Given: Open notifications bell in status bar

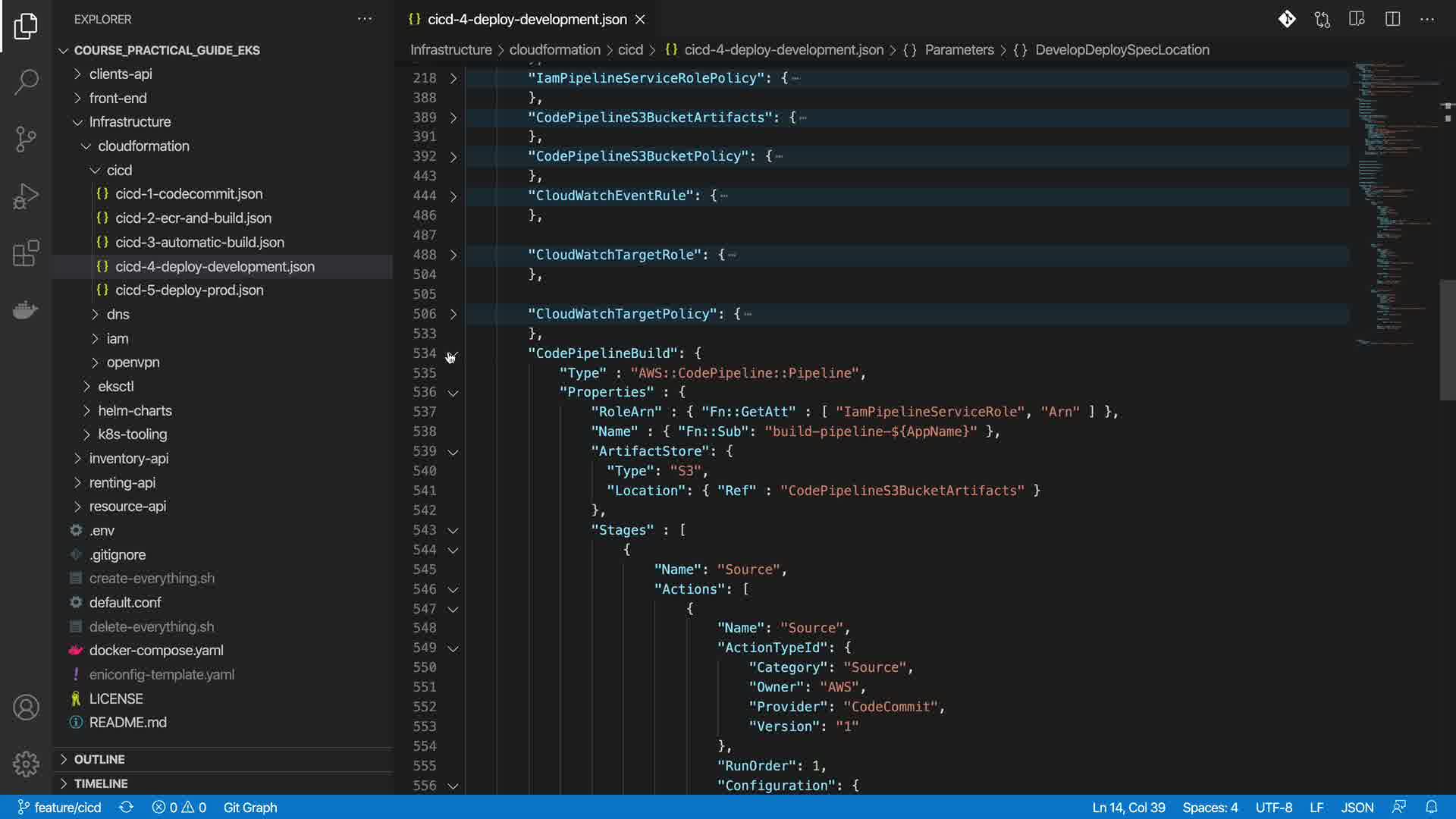Looking at the screenshot, I should pos(1431,808).
